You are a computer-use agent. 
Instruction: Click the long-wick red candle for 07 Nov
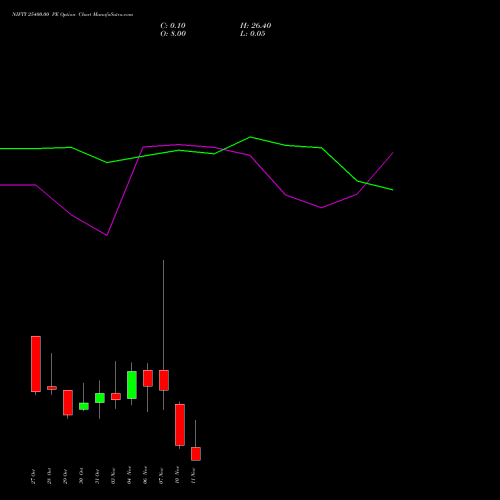pyautogui.click(x=164, y=380)
